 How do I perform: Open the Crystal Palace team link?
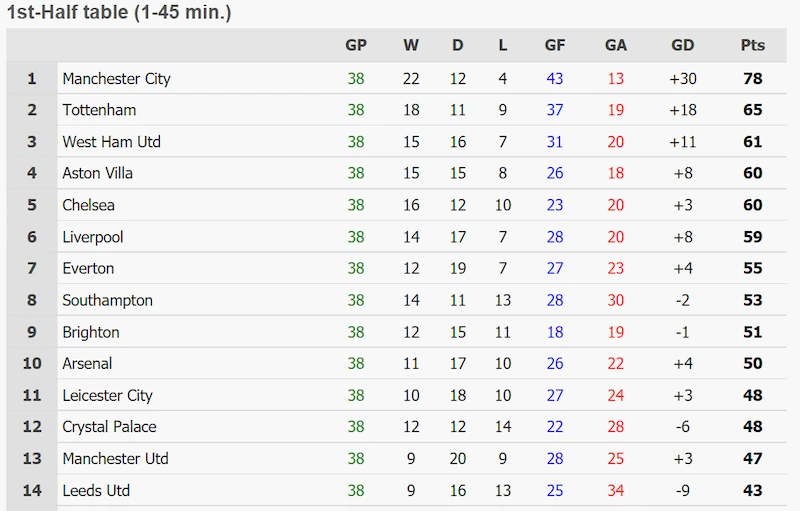click(x=109, y=427)
